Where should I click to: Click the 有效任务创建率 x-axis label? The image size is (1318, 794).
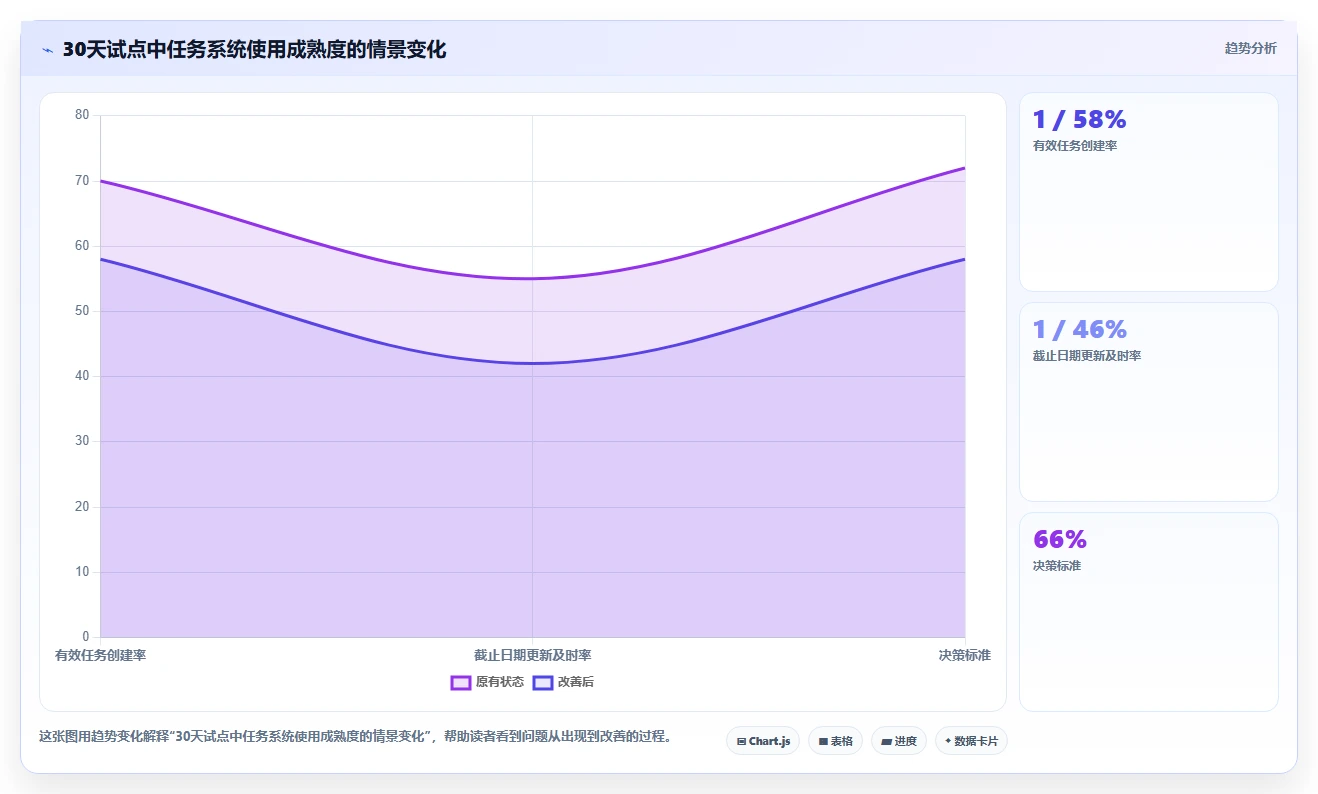coord(101,655)
